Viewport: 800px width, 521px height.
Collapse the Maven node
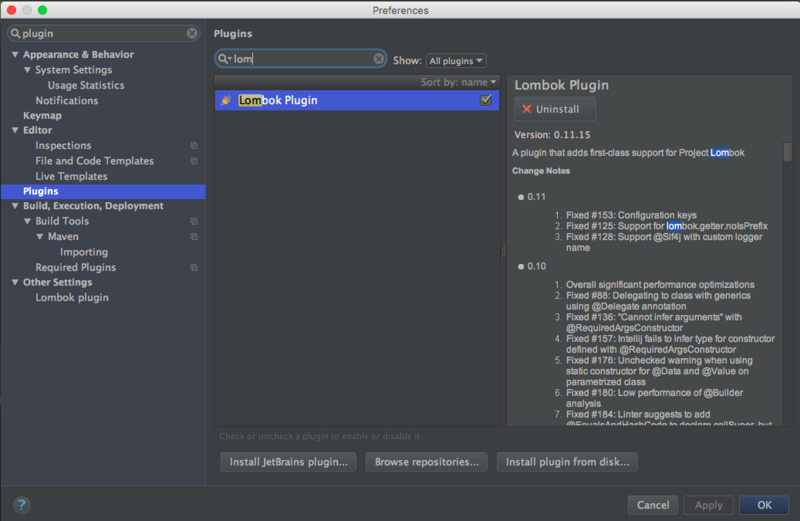(x=39, y=236)
